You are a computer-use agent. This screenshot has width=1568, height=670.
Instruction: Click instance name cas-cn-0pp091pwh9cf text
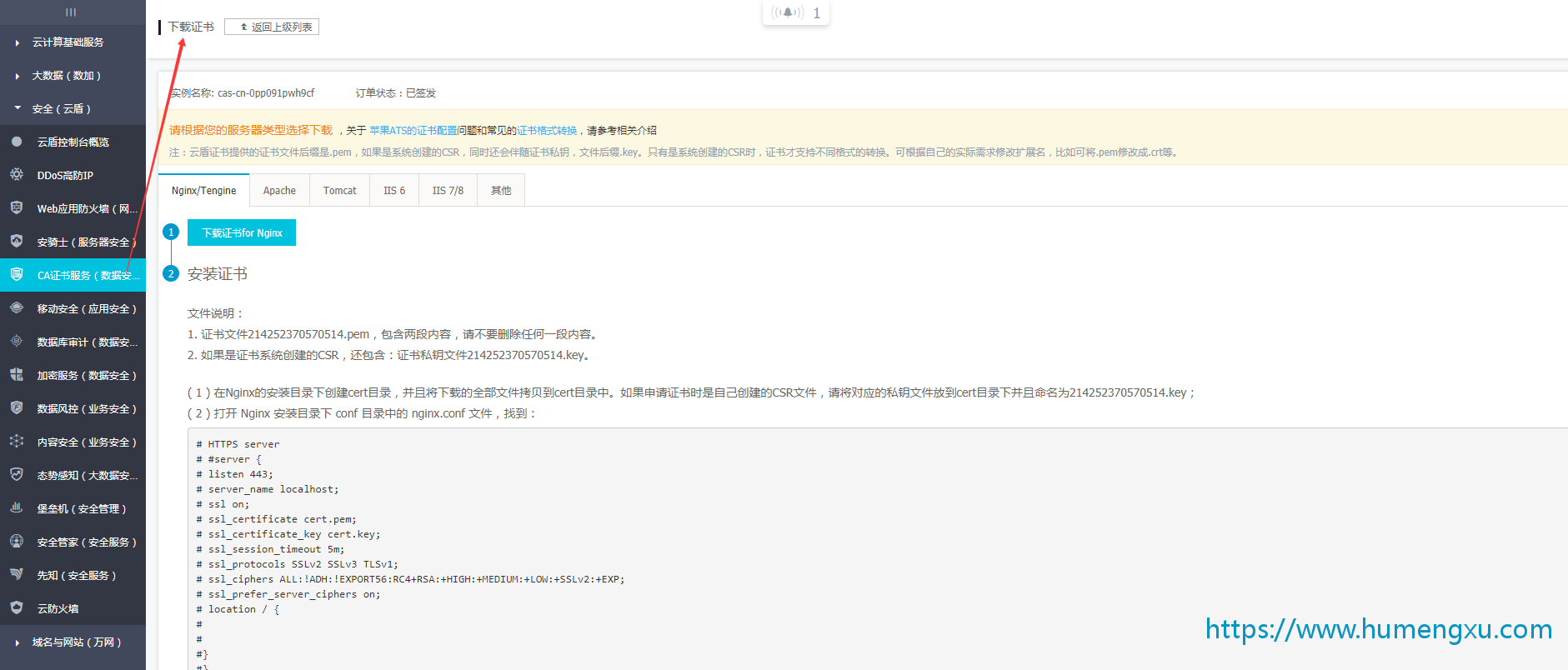(x=266, y=93)
